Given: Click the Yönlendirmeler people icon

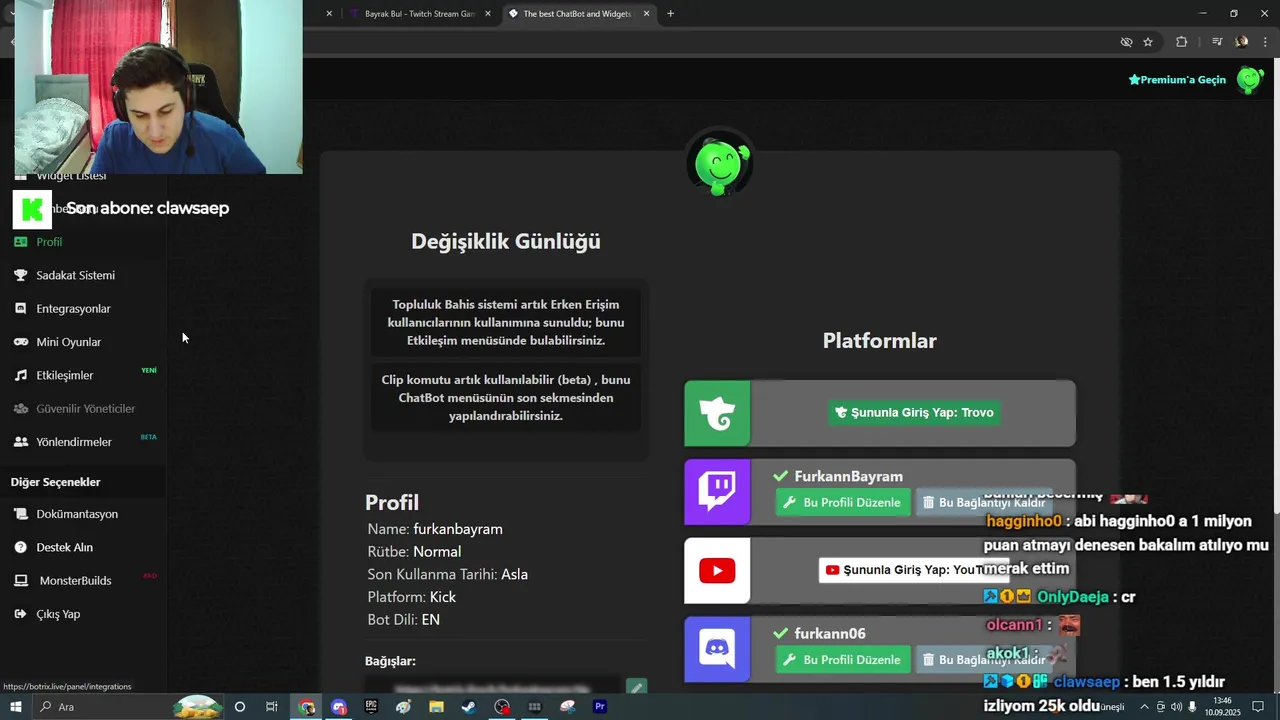Looking at the screenshot, I should coord(20,442).
